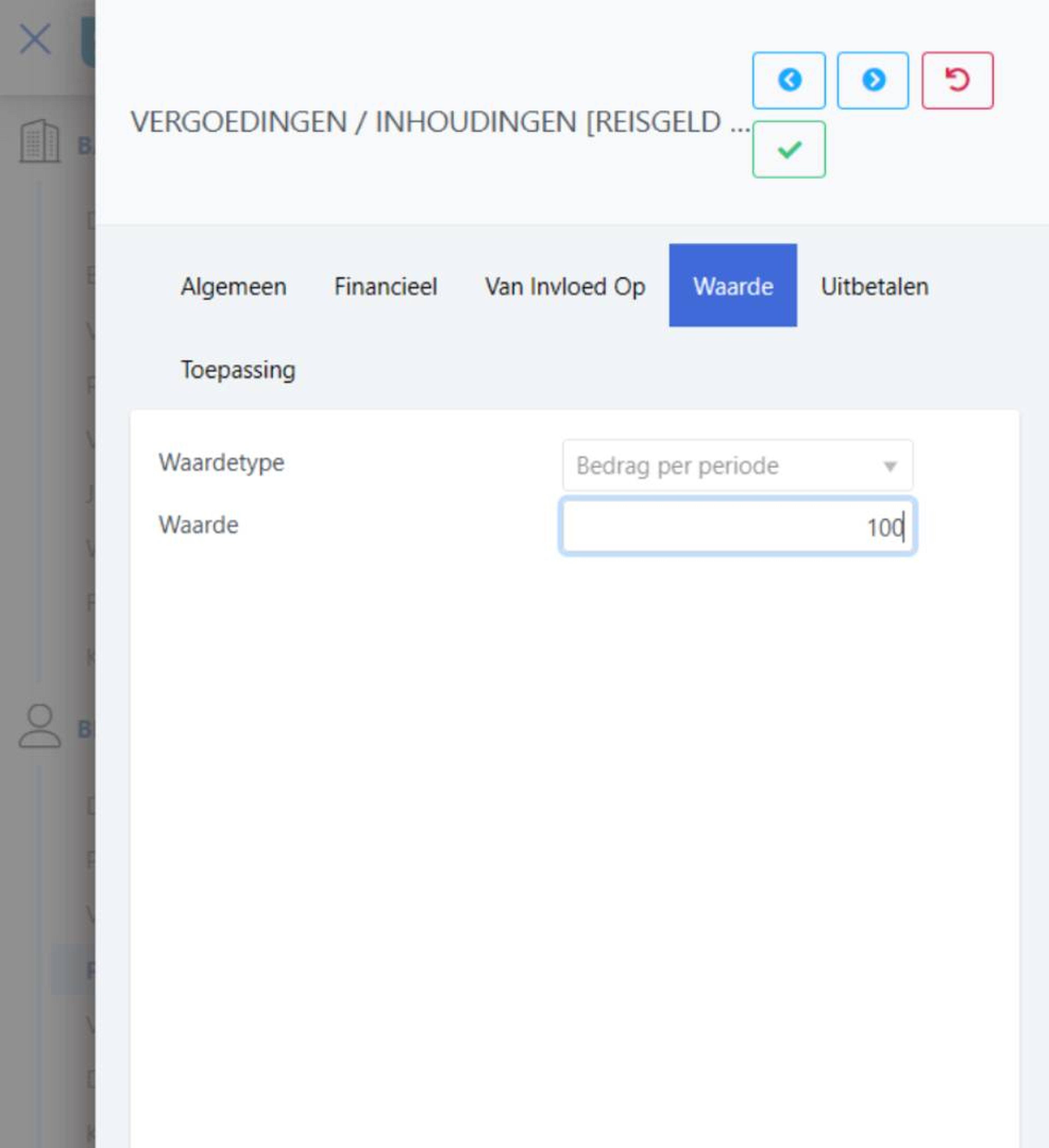Open the Bedrag per periode dropdown

click(738, 465)
